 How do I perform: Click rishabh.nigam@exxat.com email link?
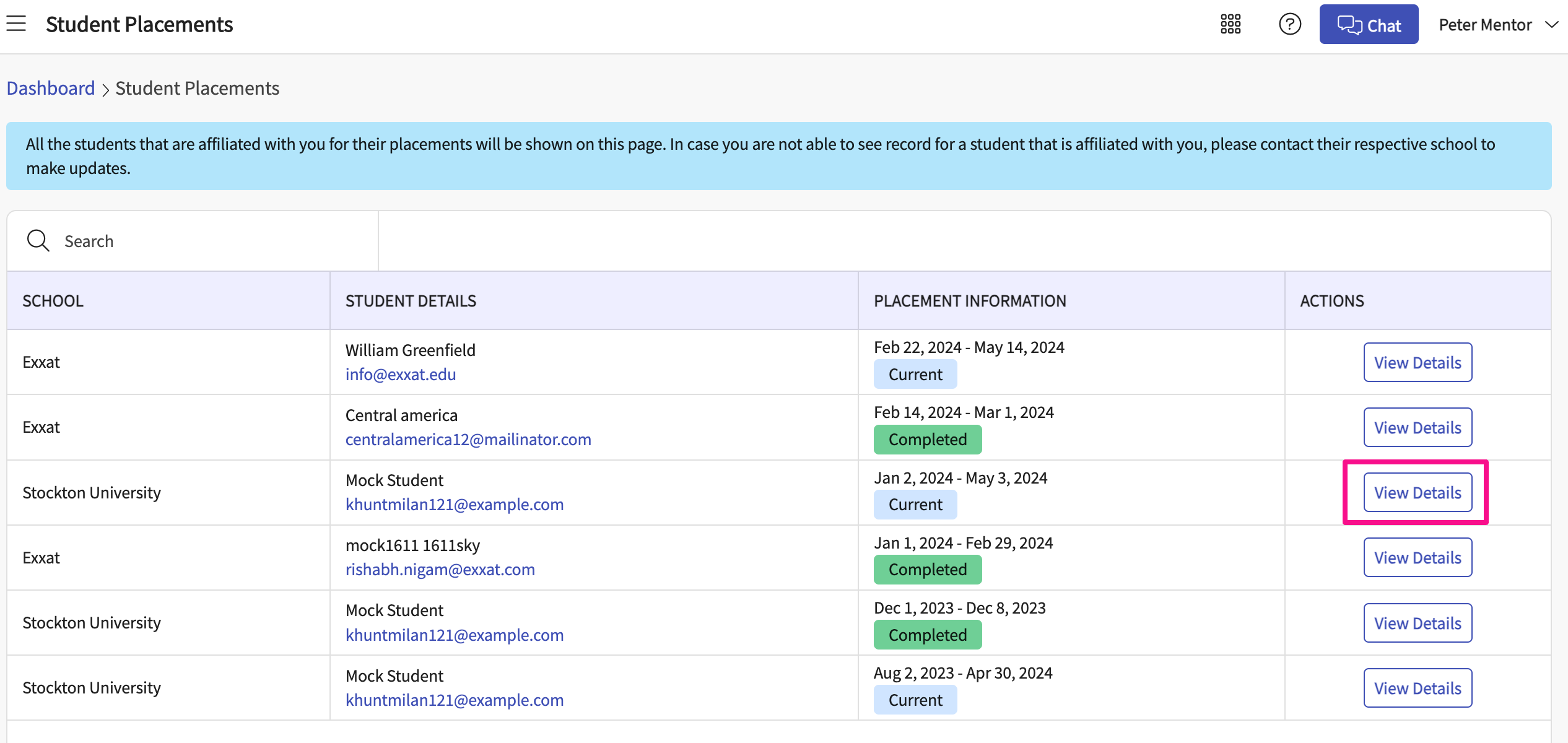pyautogui.click(x=440, y=570)
